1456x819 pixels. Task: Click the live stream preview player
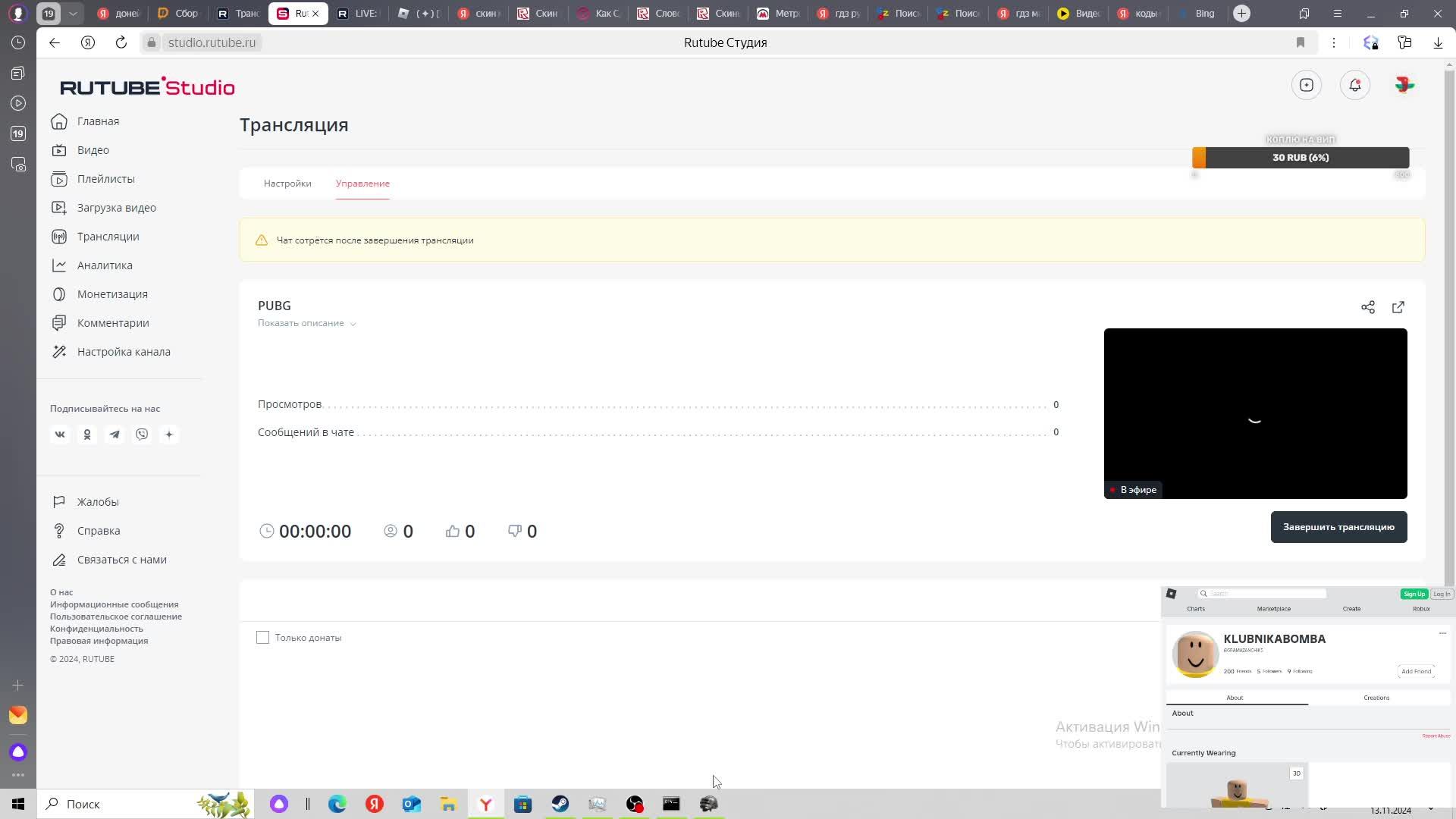[1254, 413]
